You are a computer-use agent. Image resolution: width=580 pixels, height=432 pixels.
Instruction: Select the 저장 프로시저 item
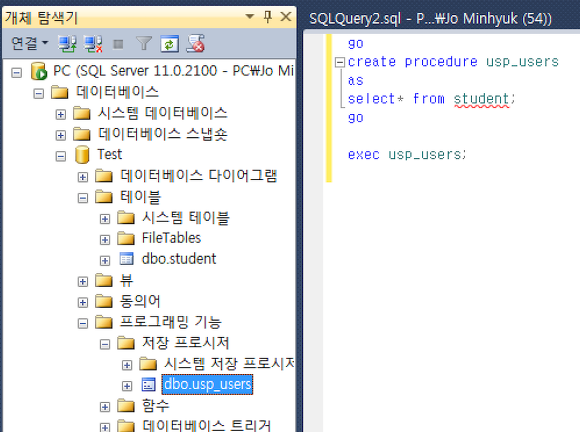coord(186,343)
